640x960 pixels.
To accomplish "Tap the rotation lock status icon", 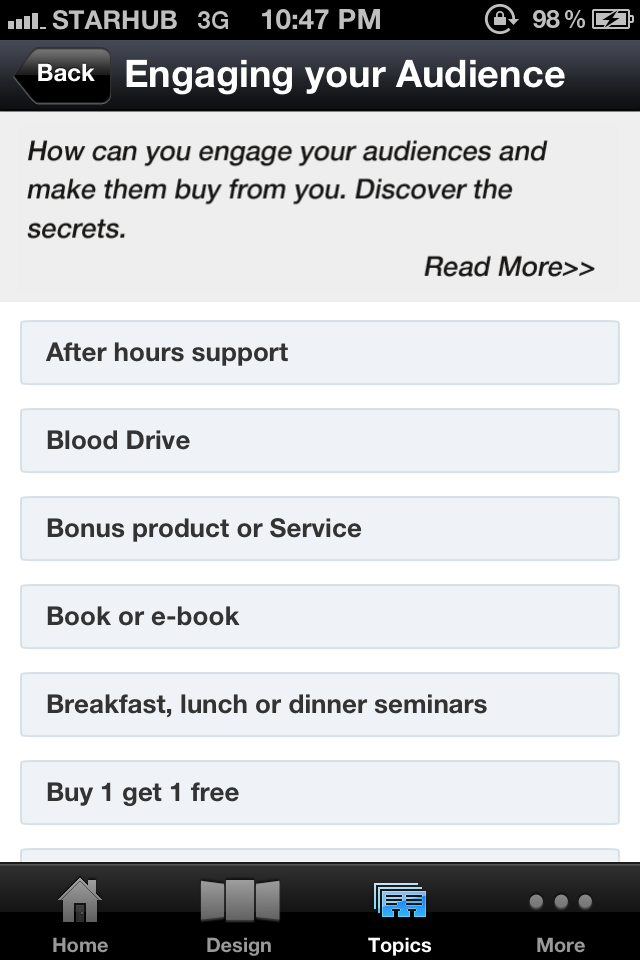I will [x=501, y=19].
